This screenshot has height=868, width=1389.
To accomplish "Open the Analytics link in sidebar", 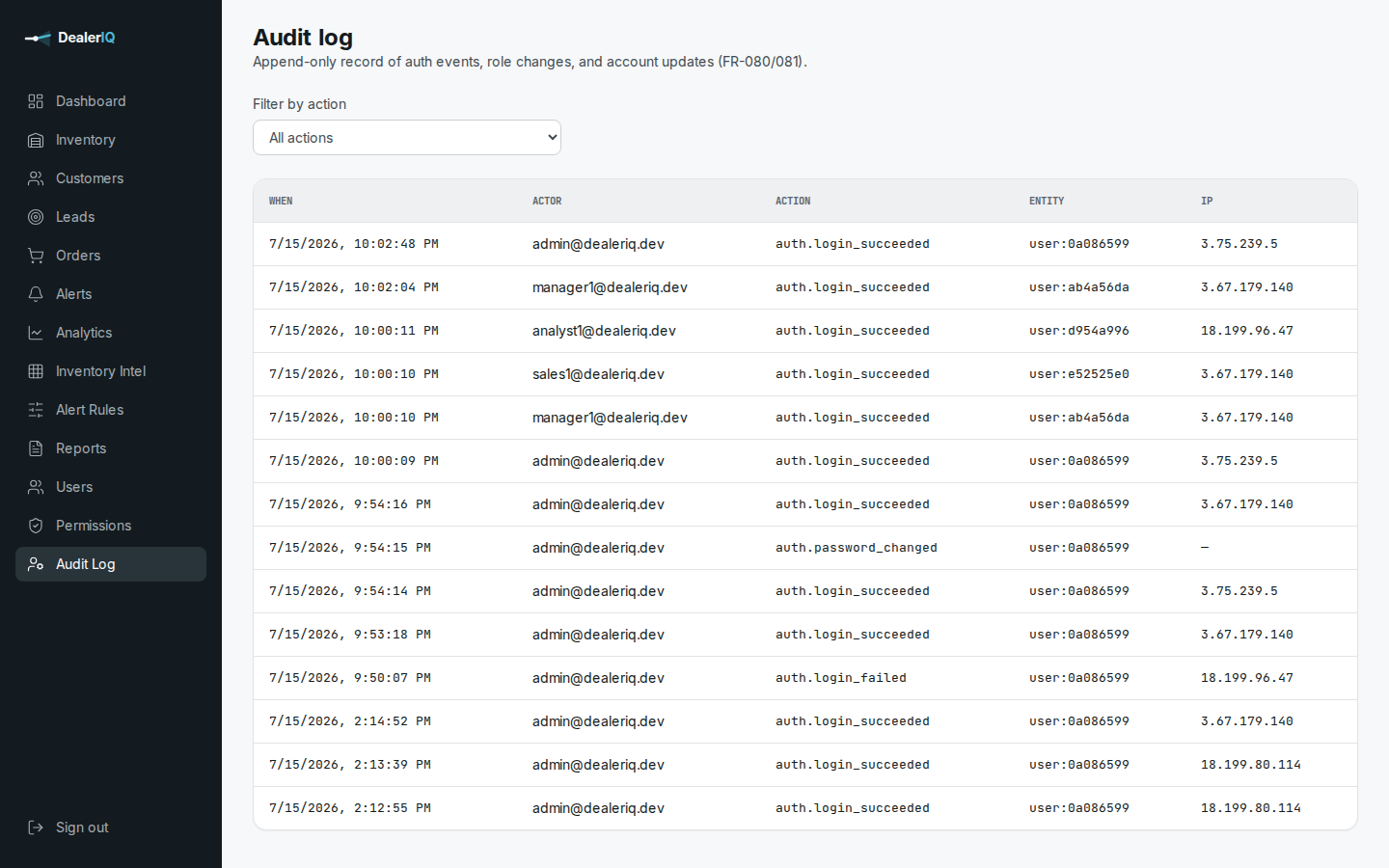I will pos(111,333).
